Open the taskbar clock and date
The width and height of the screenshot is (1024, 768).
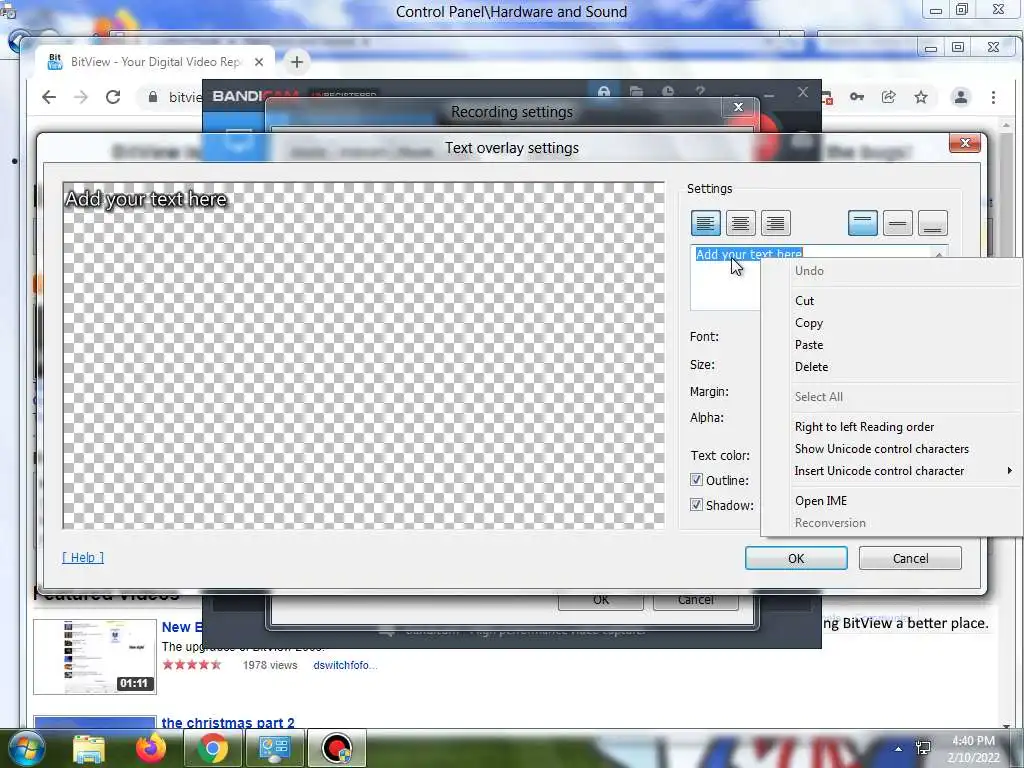973,749
